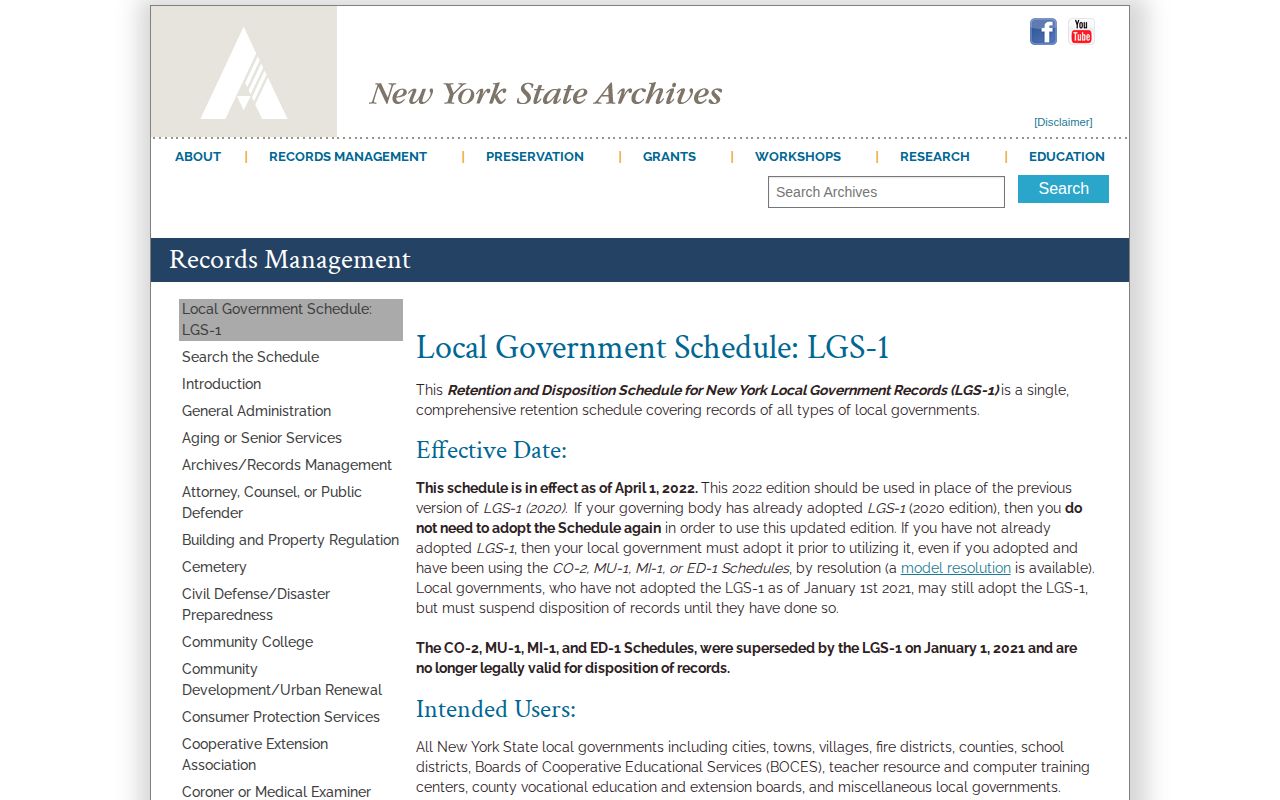Open the About menu
This screenshot has width=1280, height=800.
coord(198,157)
